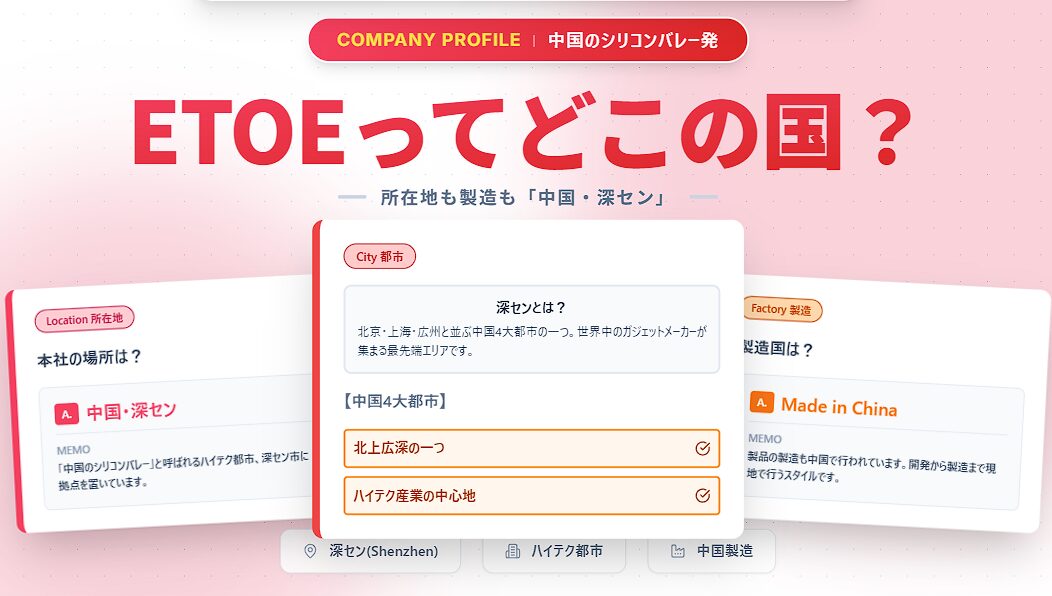
Task: Select the red A. answer icon under 本社の場所は？
Action: pos(66,411)
